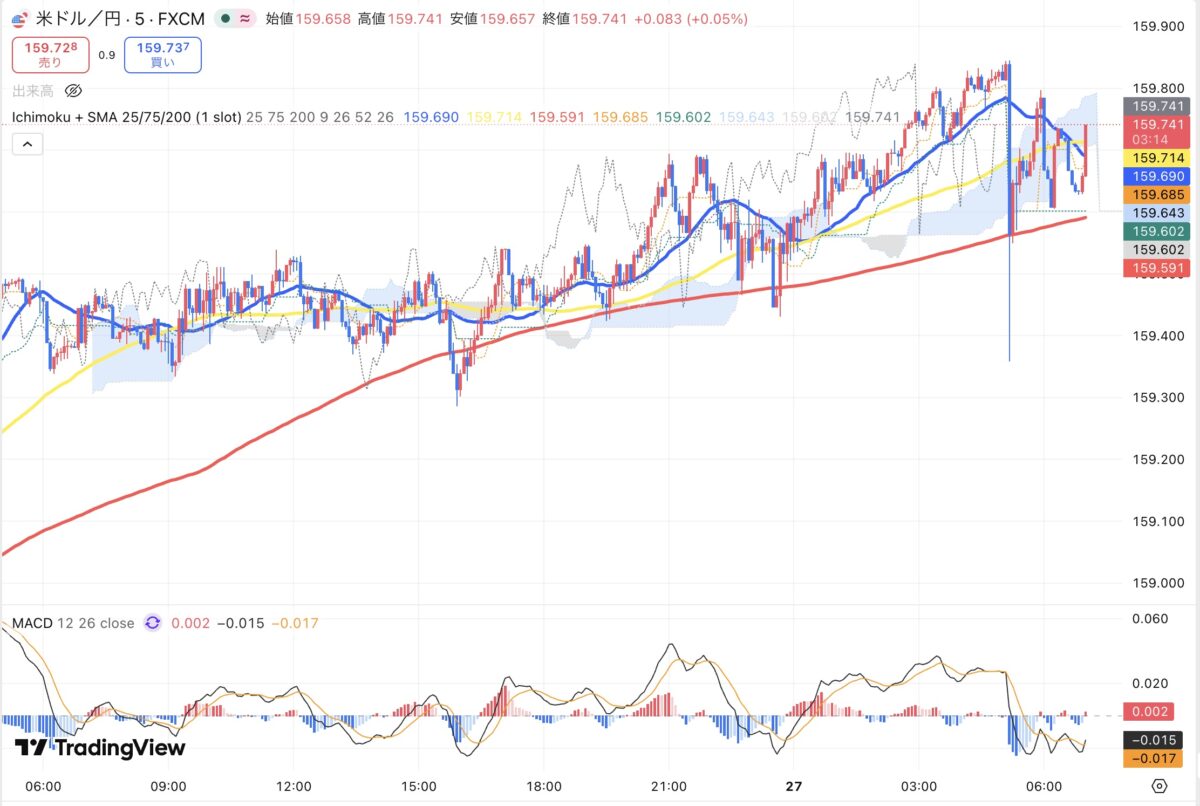Collapse the indicator legend with chevron
This screenshot has width=1200, height=806.
click(x=27, y=145)
